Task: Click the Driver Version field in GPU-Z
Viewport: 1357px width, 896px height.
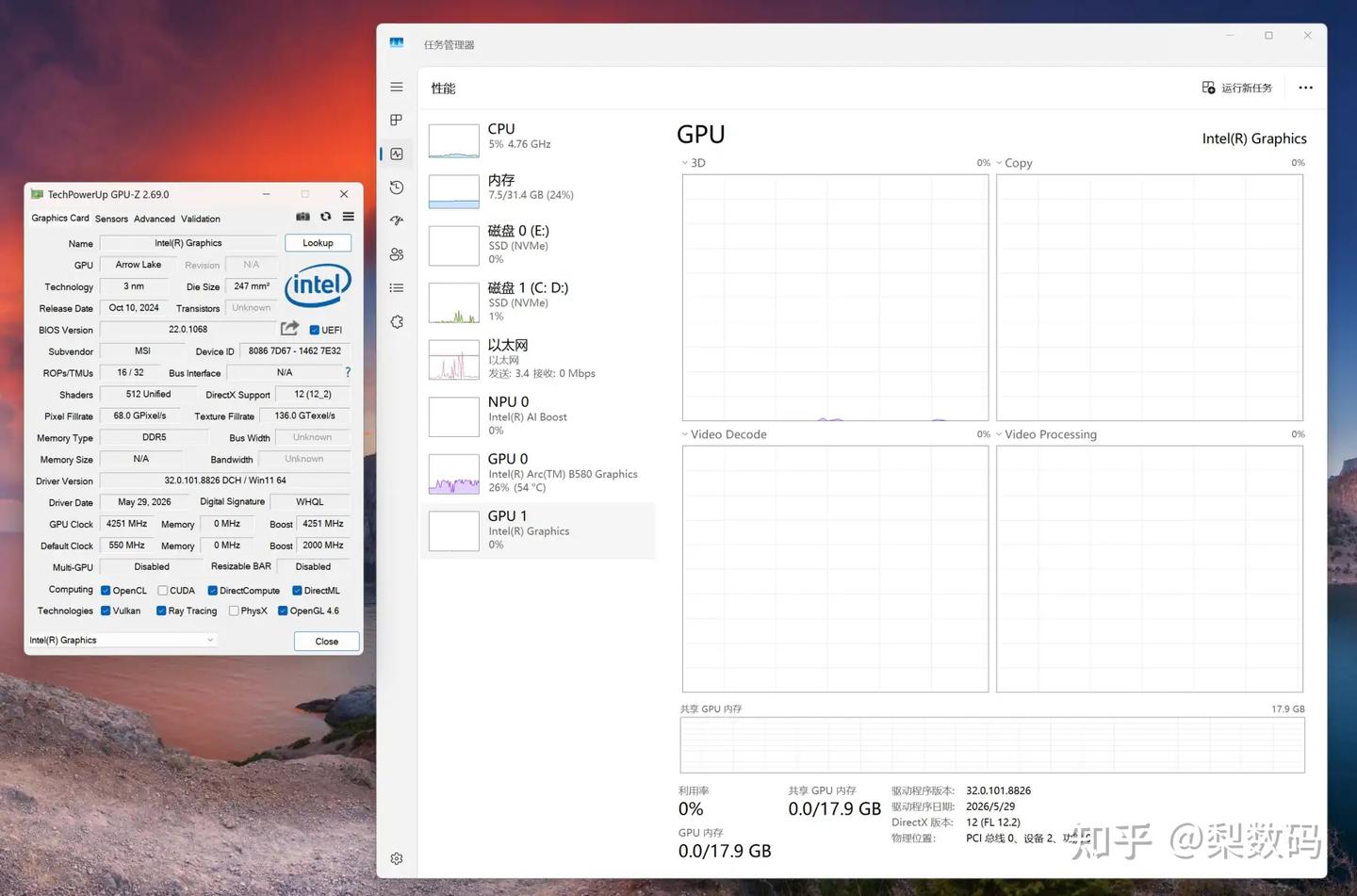Action: point(225,481)
